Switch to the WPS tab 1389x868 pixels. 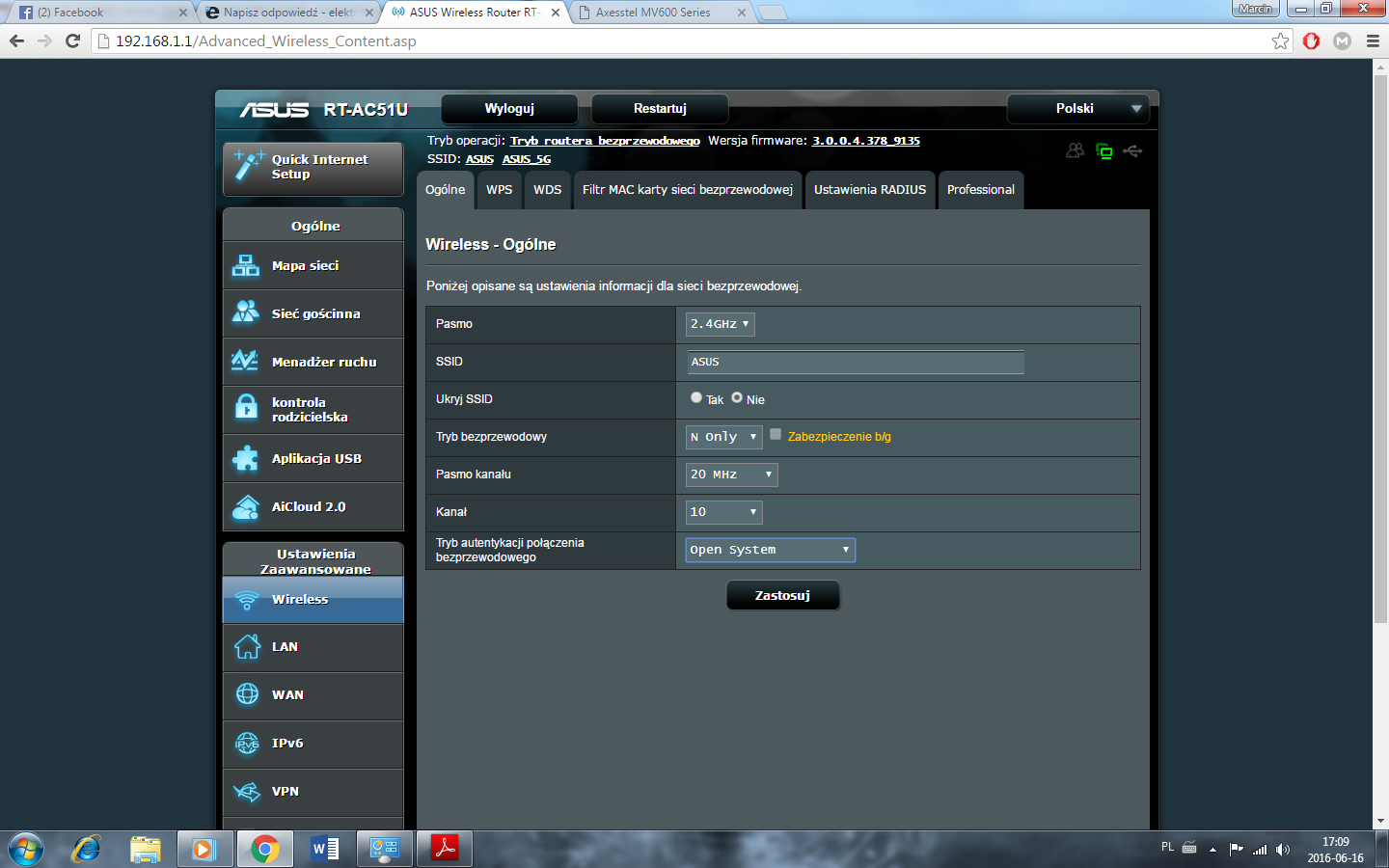tap(500, 190)
